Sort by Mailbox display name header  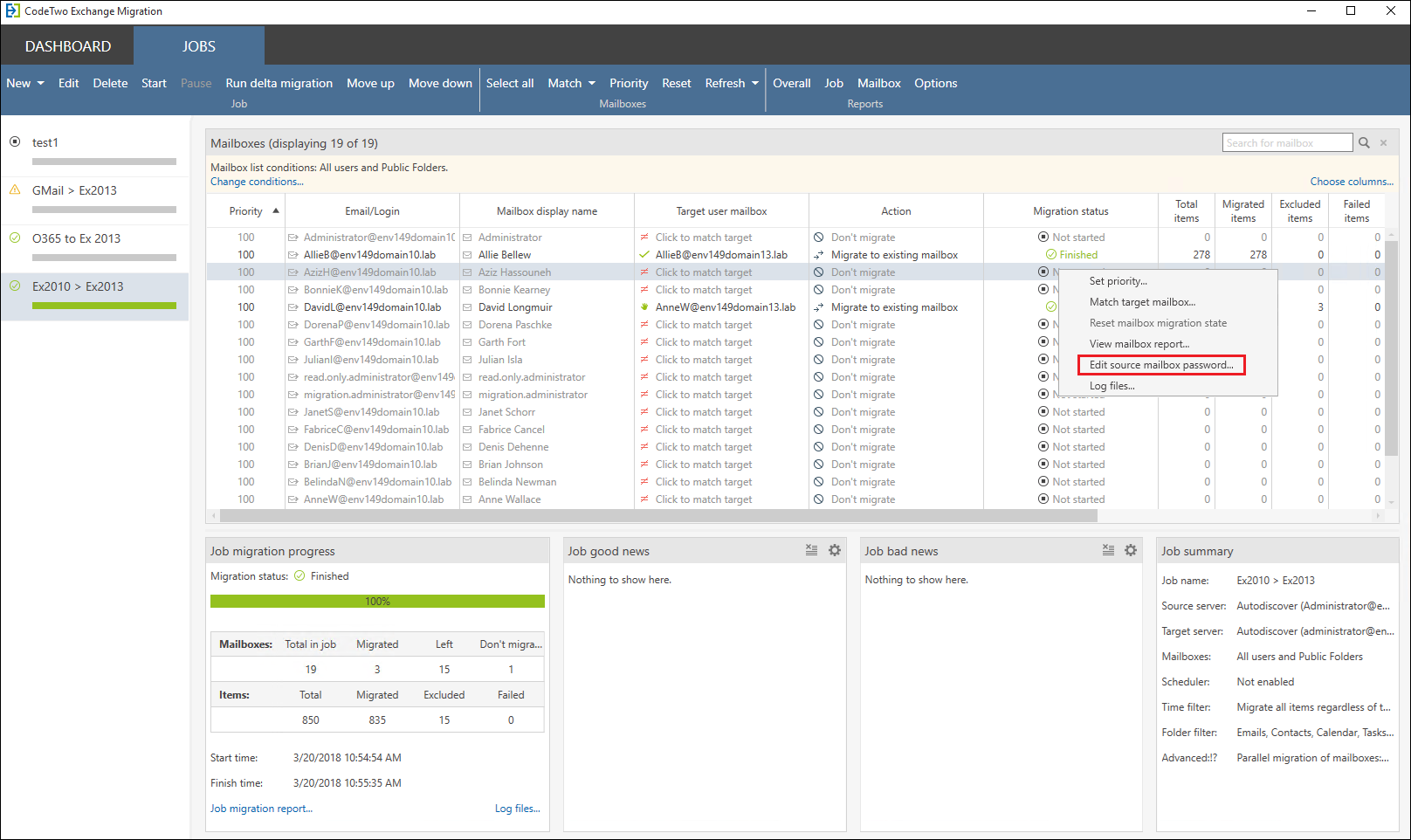(x=547, y=211)
